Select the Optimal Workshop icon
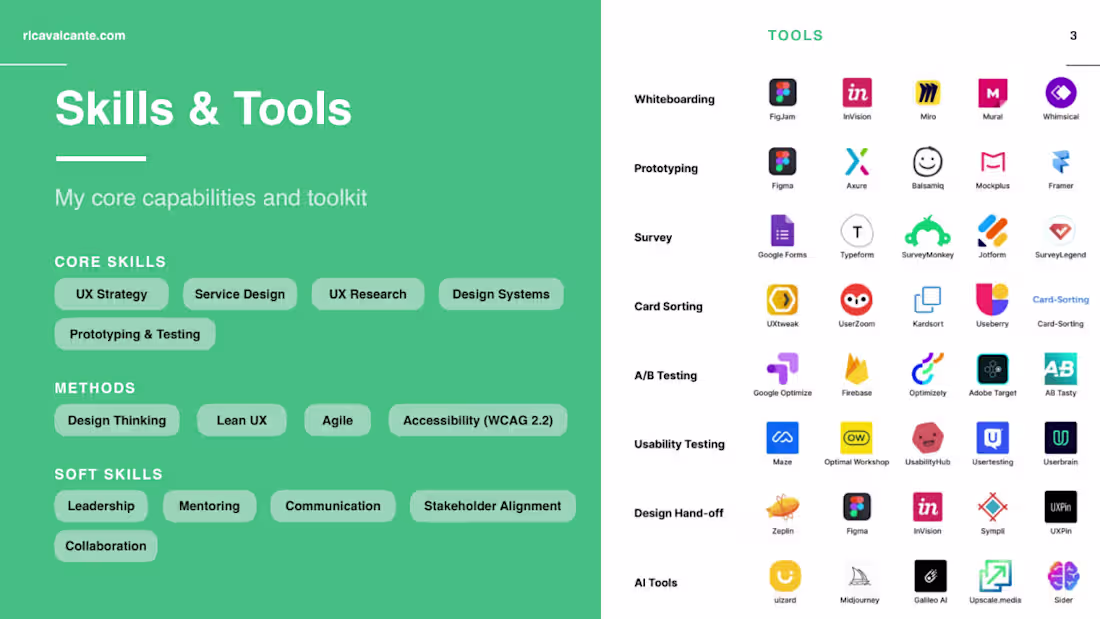Viewport: 1100px width, 619px height. 857,437
